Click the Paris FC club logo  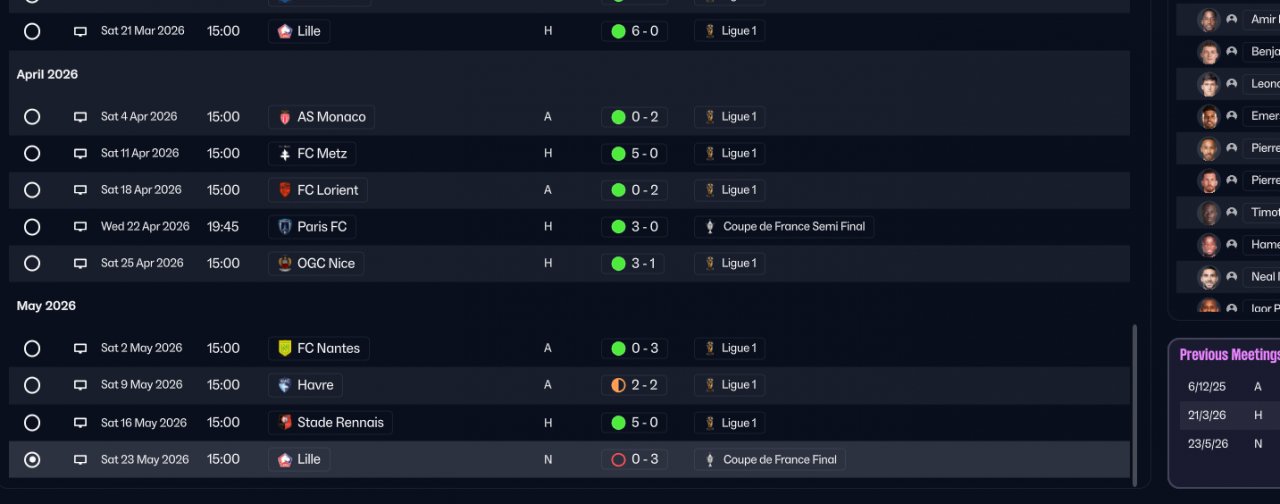[285, 227]
